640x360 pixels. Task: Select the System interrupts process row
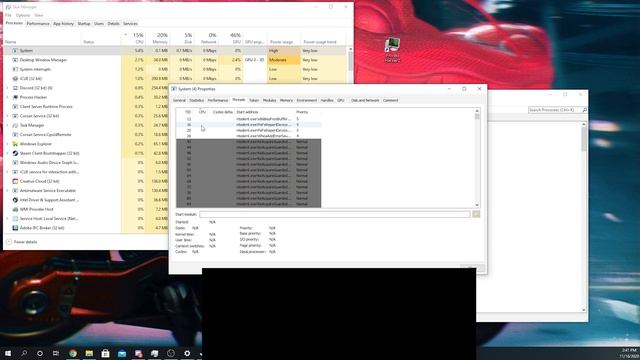pyautogui.click(x=176, y=69)
